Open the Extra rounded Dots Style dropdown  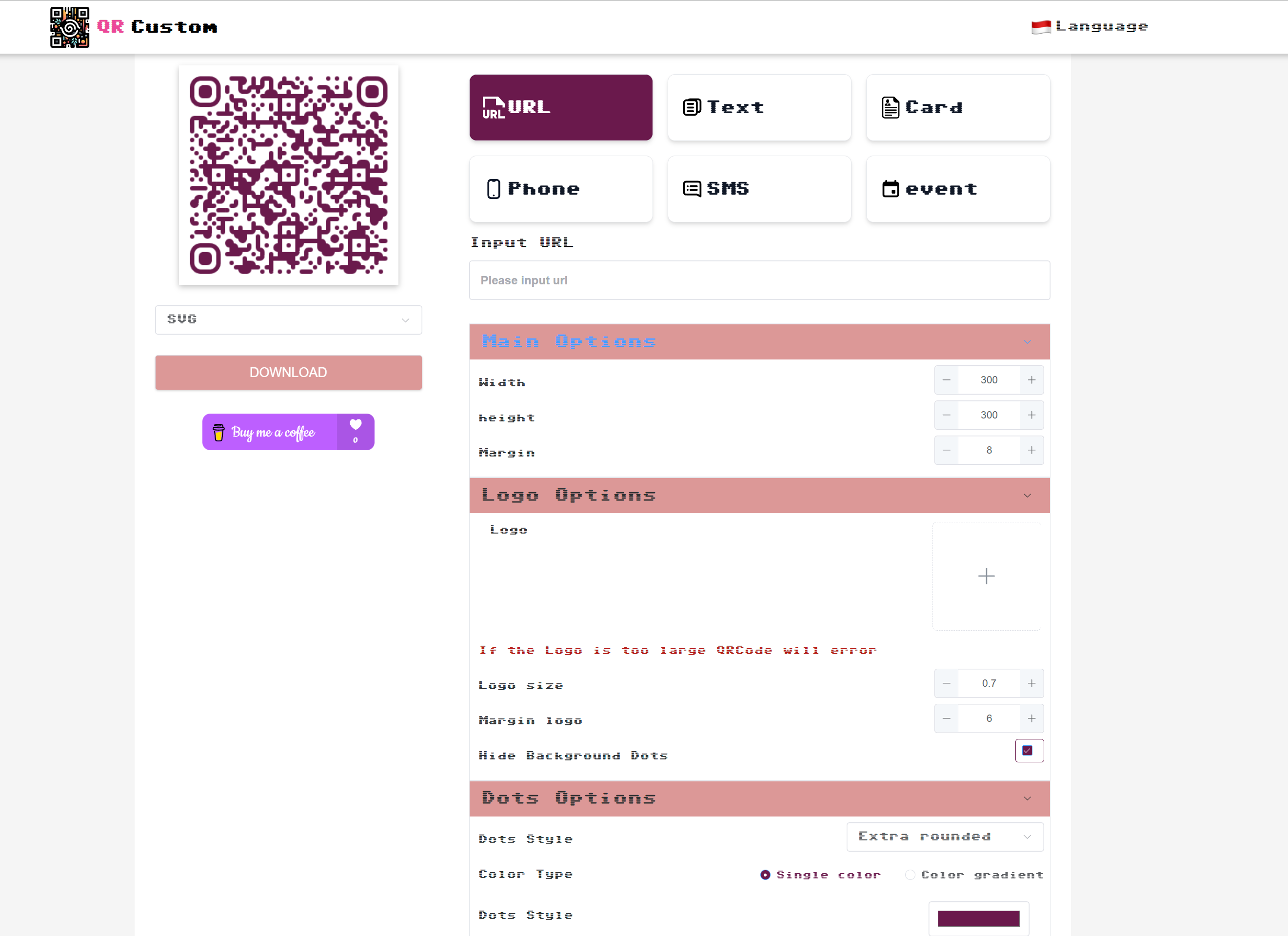(x=945, y=836)
